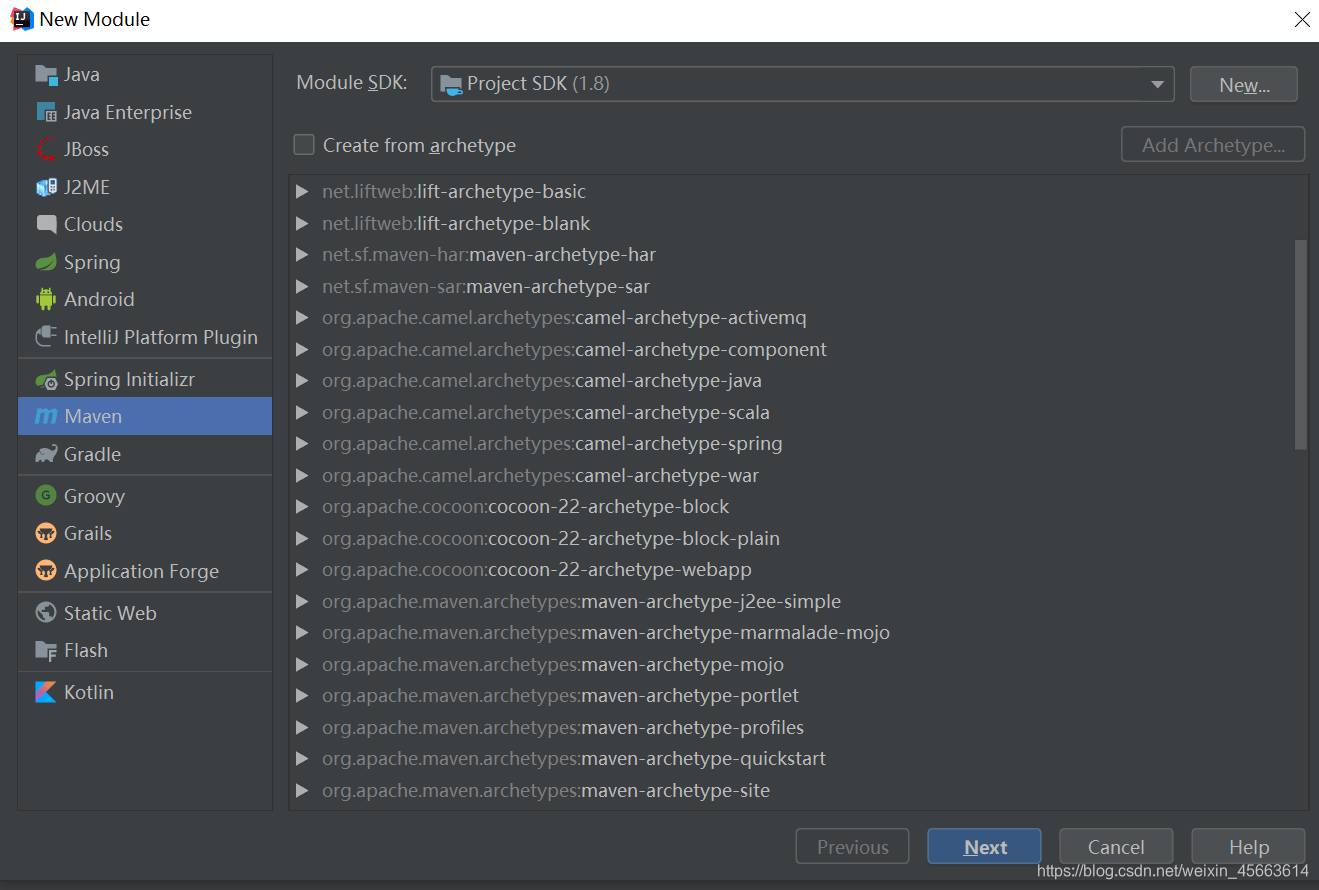Expand maven-archetype-har node
Screen dimensions: 1319x890
[x=303, y=255]
